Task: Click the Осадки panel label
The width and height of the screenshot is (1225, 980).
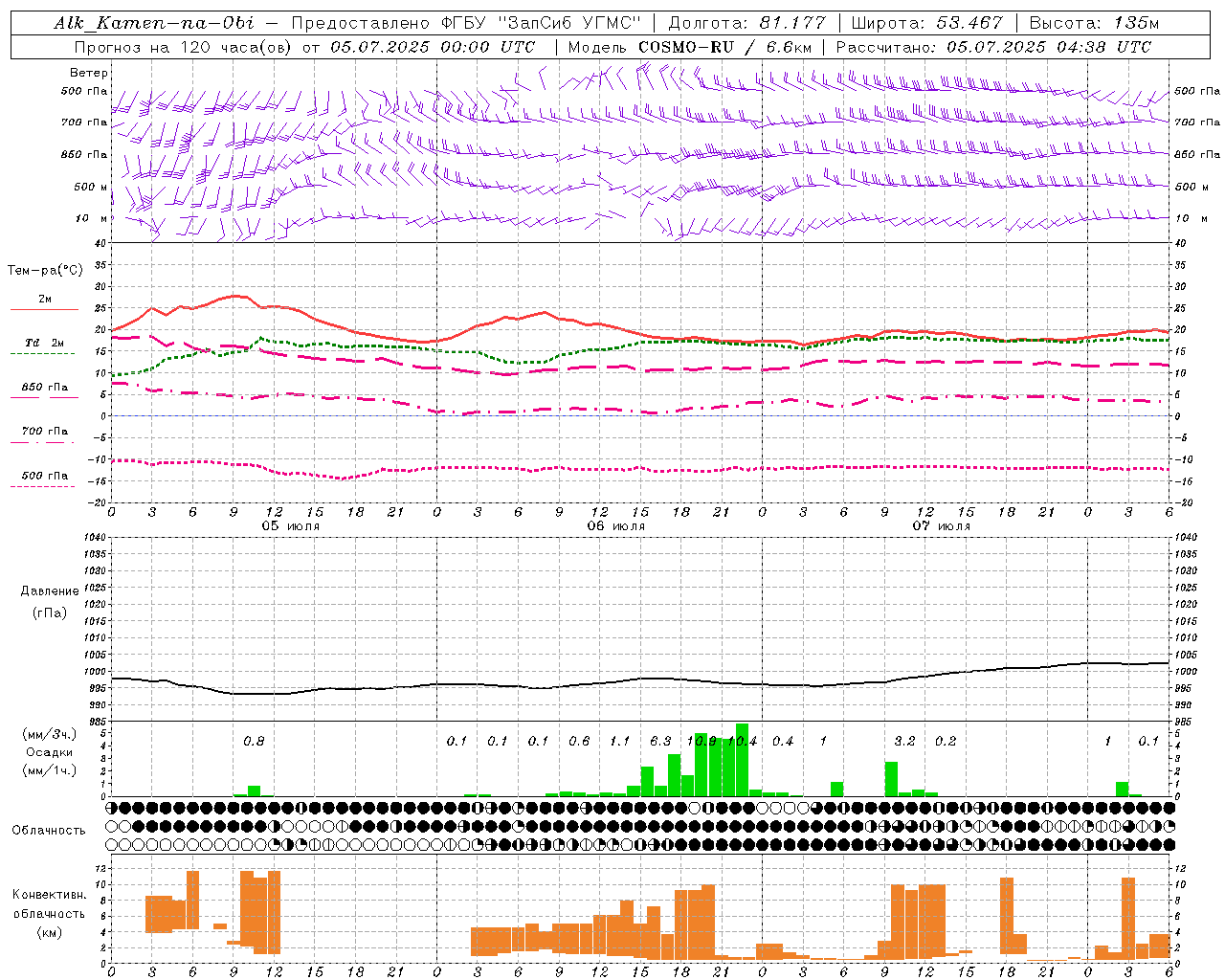Action: click(50, 752)
